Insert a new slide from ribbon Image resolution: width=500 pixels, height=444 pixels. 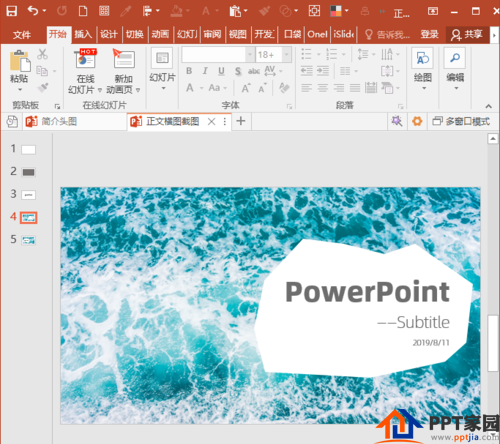(x=162, y=69)
